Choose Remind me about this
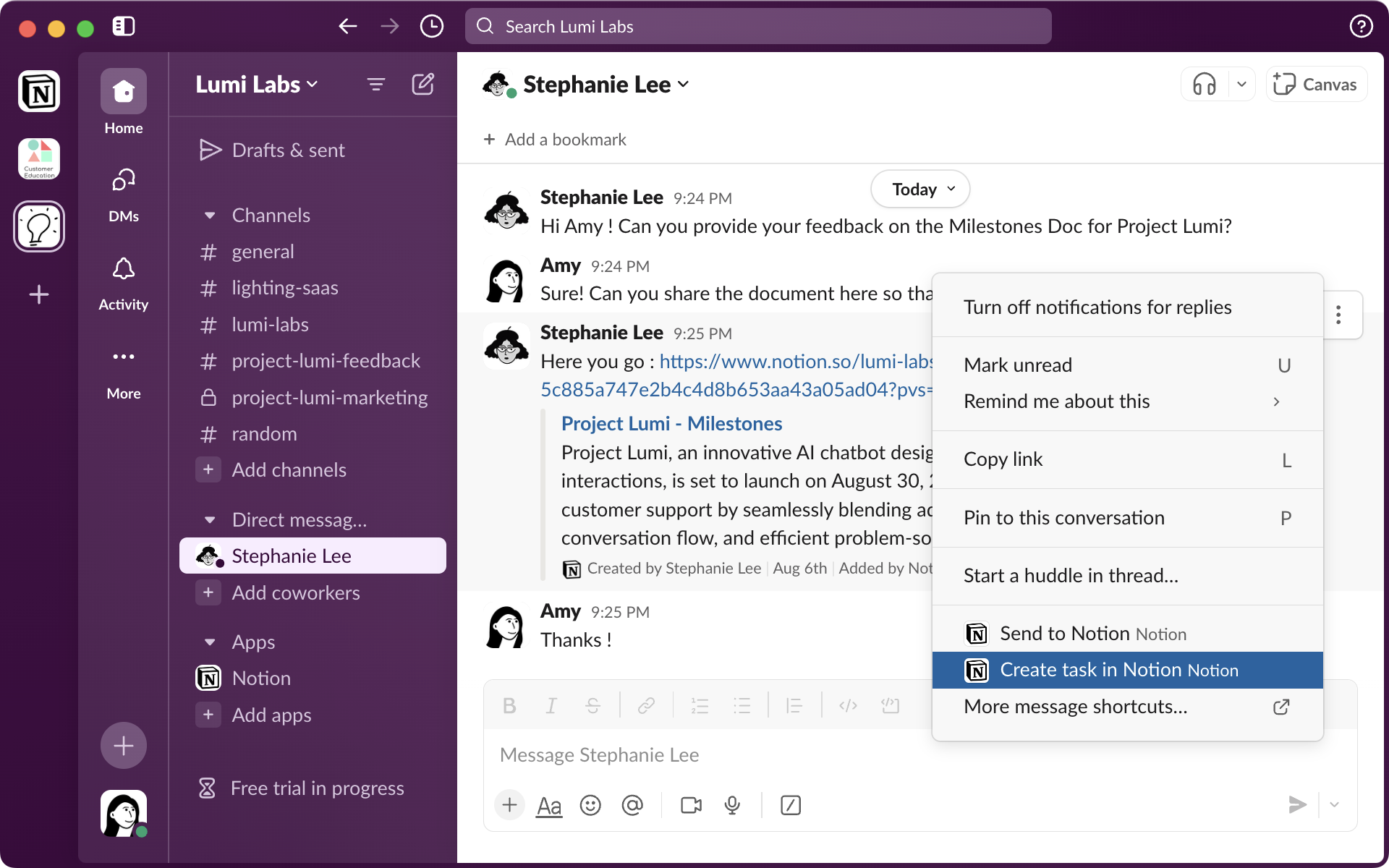This screenshot has width=1389, height=868. [x=1056, y=401]
